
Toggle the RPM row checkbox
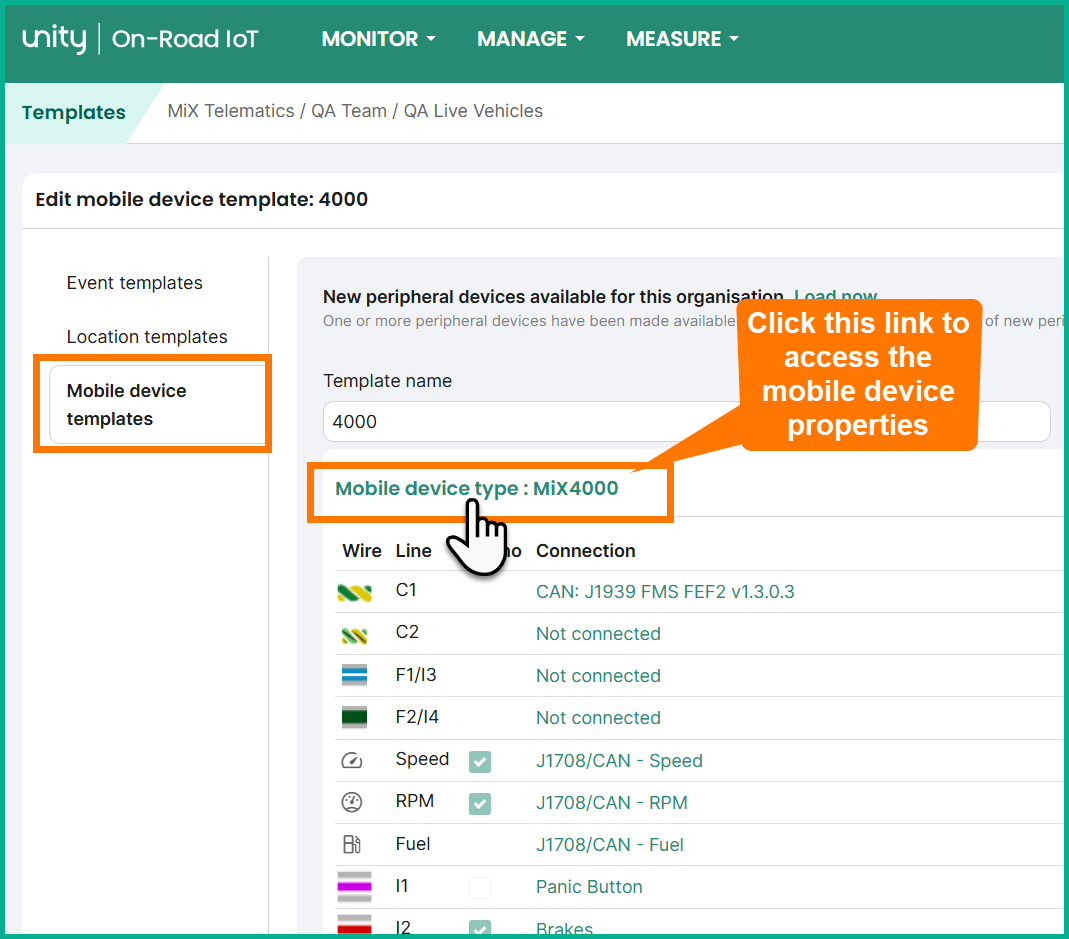point(480,803)
